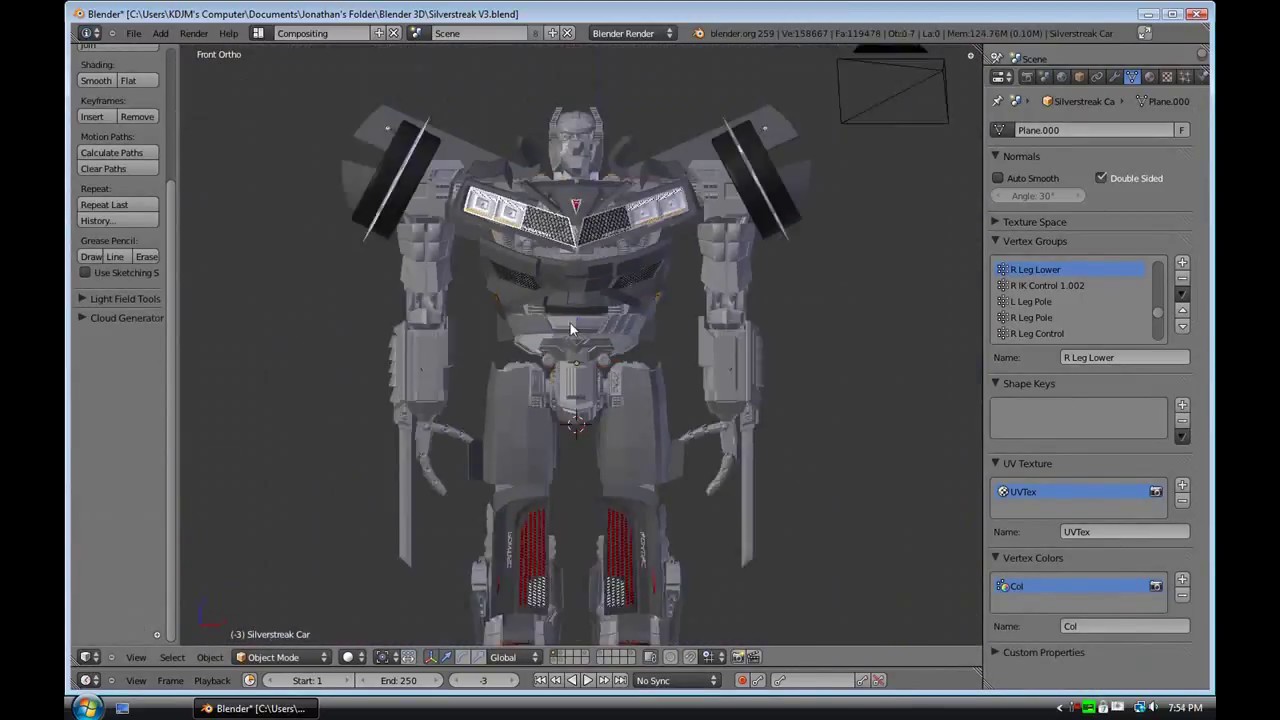1280x720 pixels.
Task: Uncheck the Double Sided checkbox
Action: (x=1101, y=178)
